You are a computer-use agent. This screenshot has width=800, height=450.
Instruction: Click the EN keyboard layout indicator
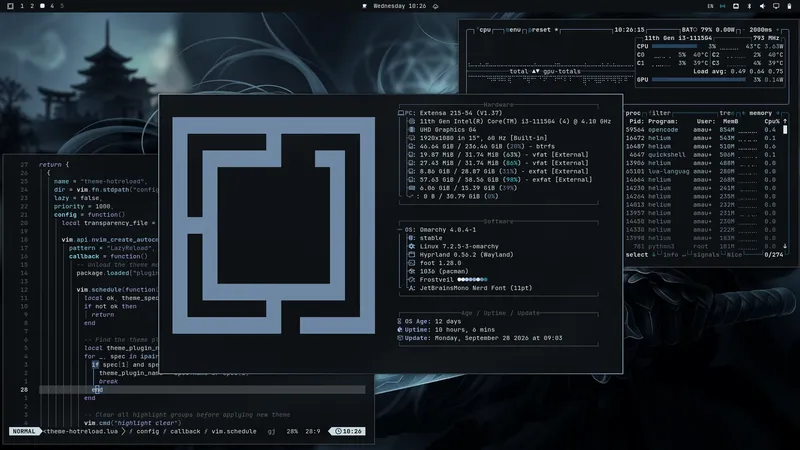coord(710,6)
